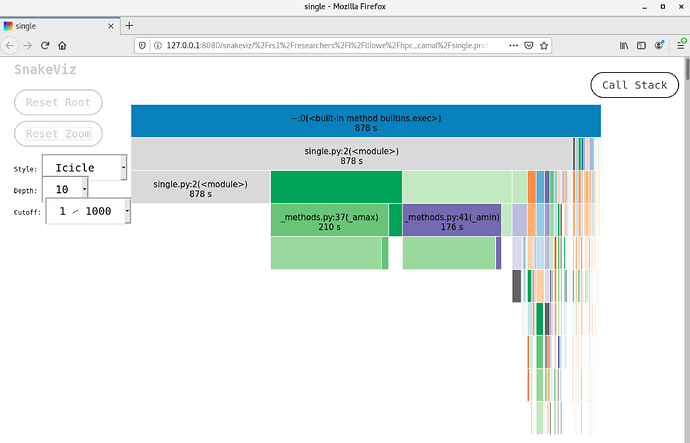690x443 pixels.
Task: Expand the Depth dropdown set to 10
Action: pos(66,188)
